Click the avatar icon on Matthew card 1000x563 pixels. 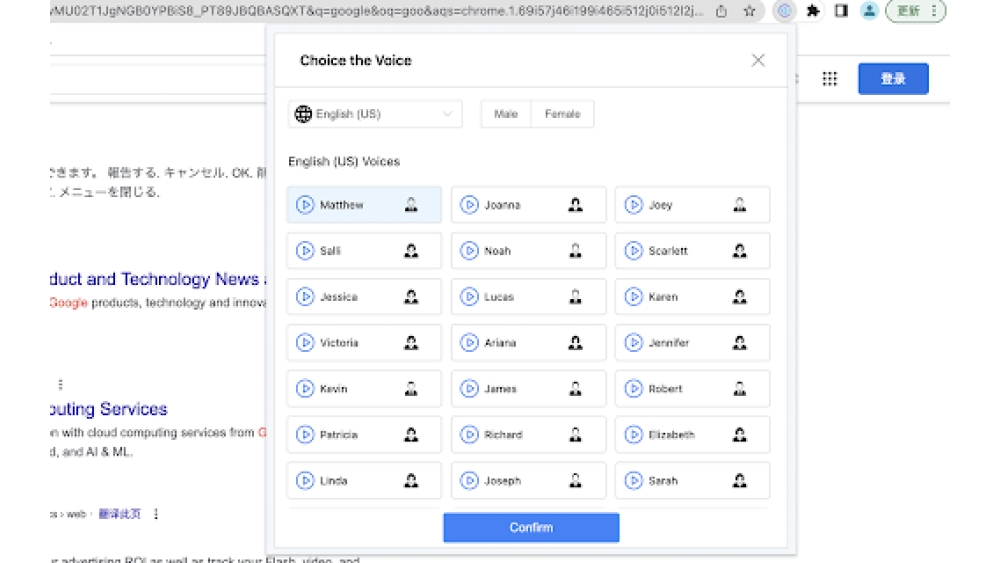[x=411, y=205]
